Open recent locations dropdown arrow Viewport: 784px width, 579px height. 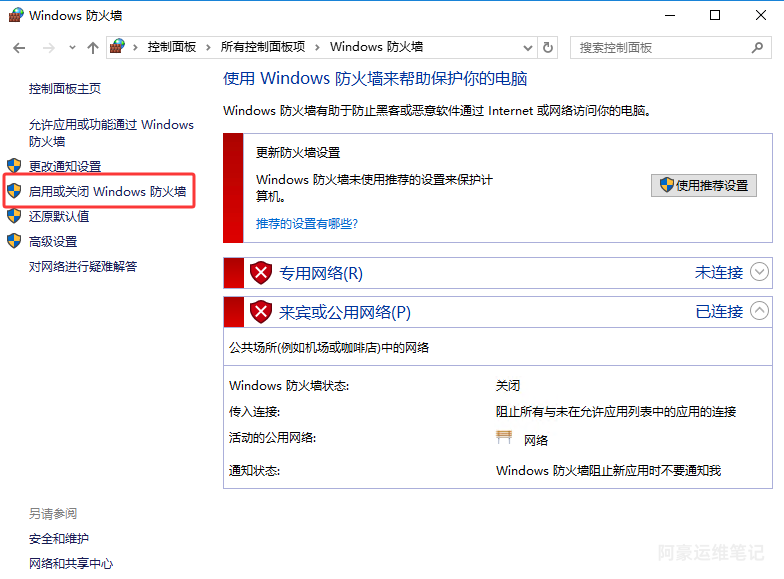pos(70,48)
